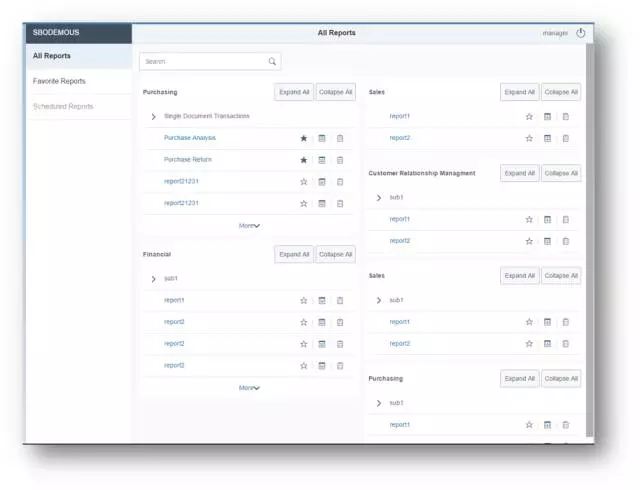Open calendar icon on Purchase Return row

click(322, 160)
